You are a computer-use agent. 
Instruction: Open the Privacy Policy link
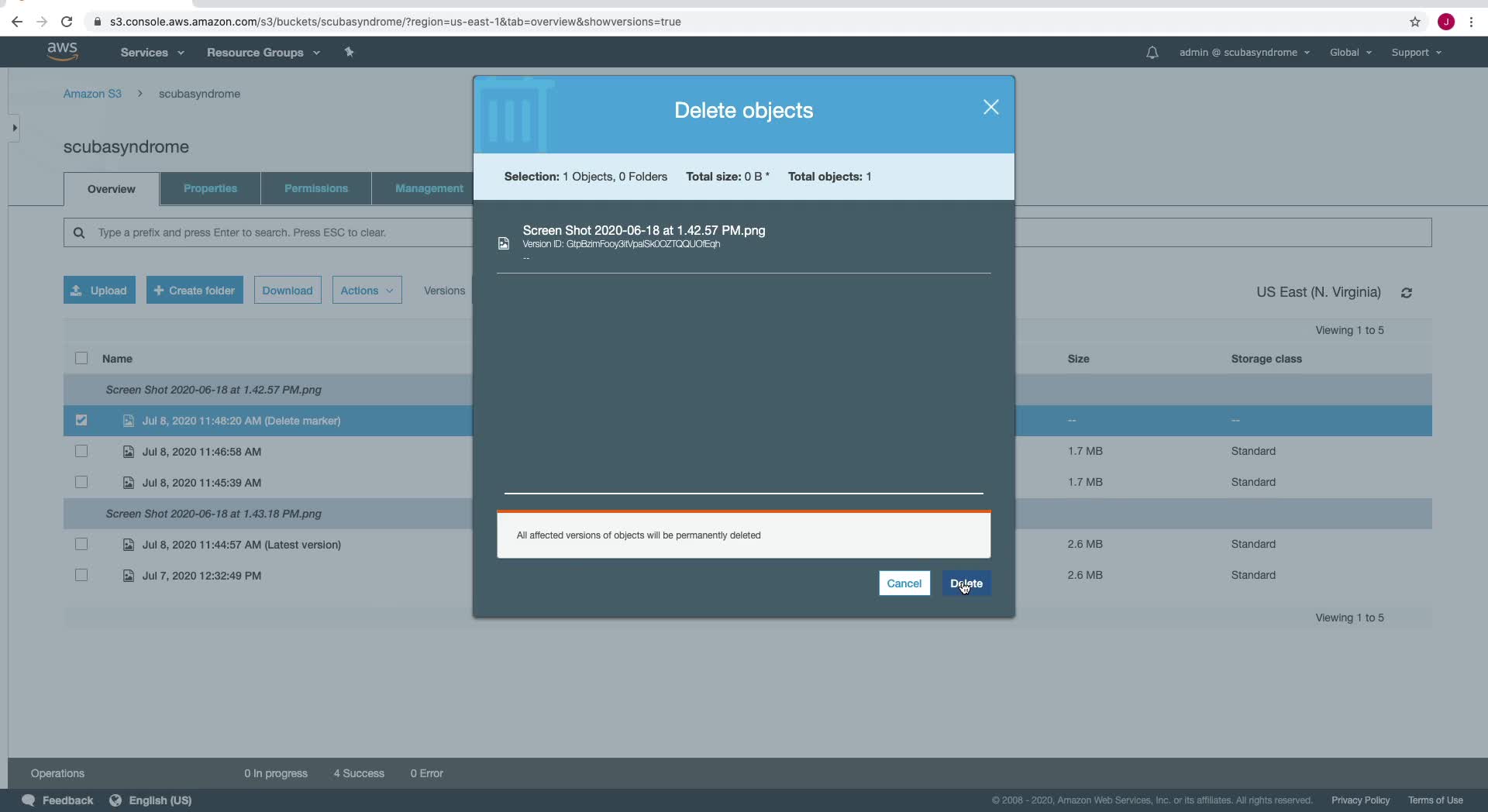tap(1360, 800)
